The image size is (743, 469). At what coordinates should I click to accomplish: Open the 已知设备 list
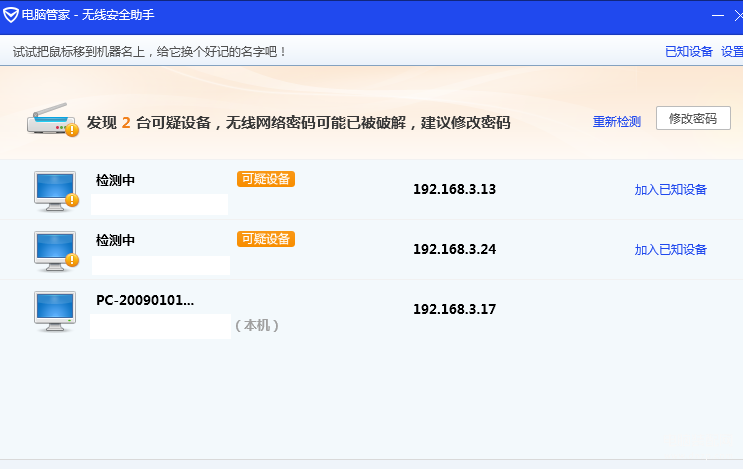pyautogui.click(x=689, y=52)
